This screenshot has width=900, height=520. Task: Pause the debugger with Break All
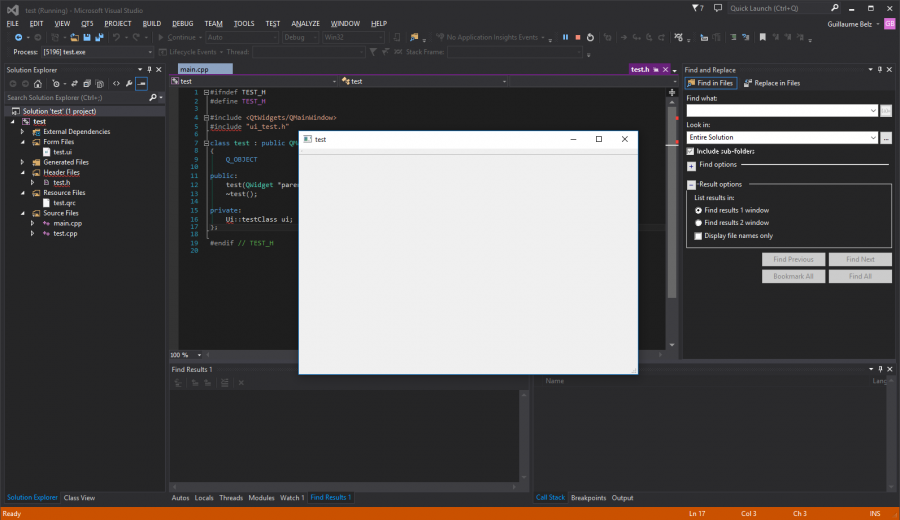coord(565,37)
